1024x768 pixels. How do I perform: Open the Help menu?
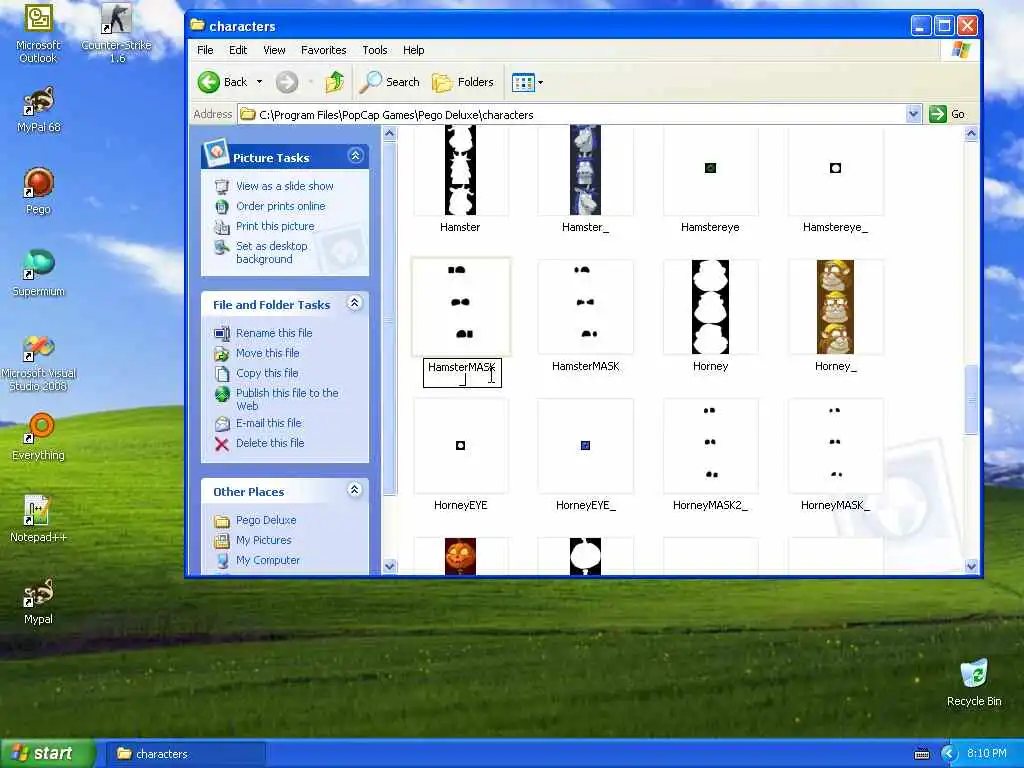pos(413,50)
